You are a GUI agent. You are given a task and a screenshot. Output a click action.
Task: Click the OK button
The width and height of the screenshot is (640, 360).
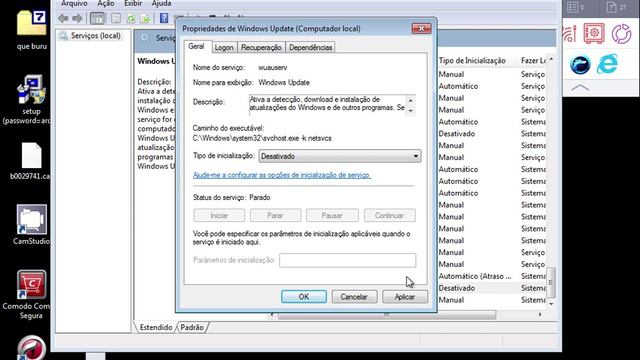pos(304,297)
